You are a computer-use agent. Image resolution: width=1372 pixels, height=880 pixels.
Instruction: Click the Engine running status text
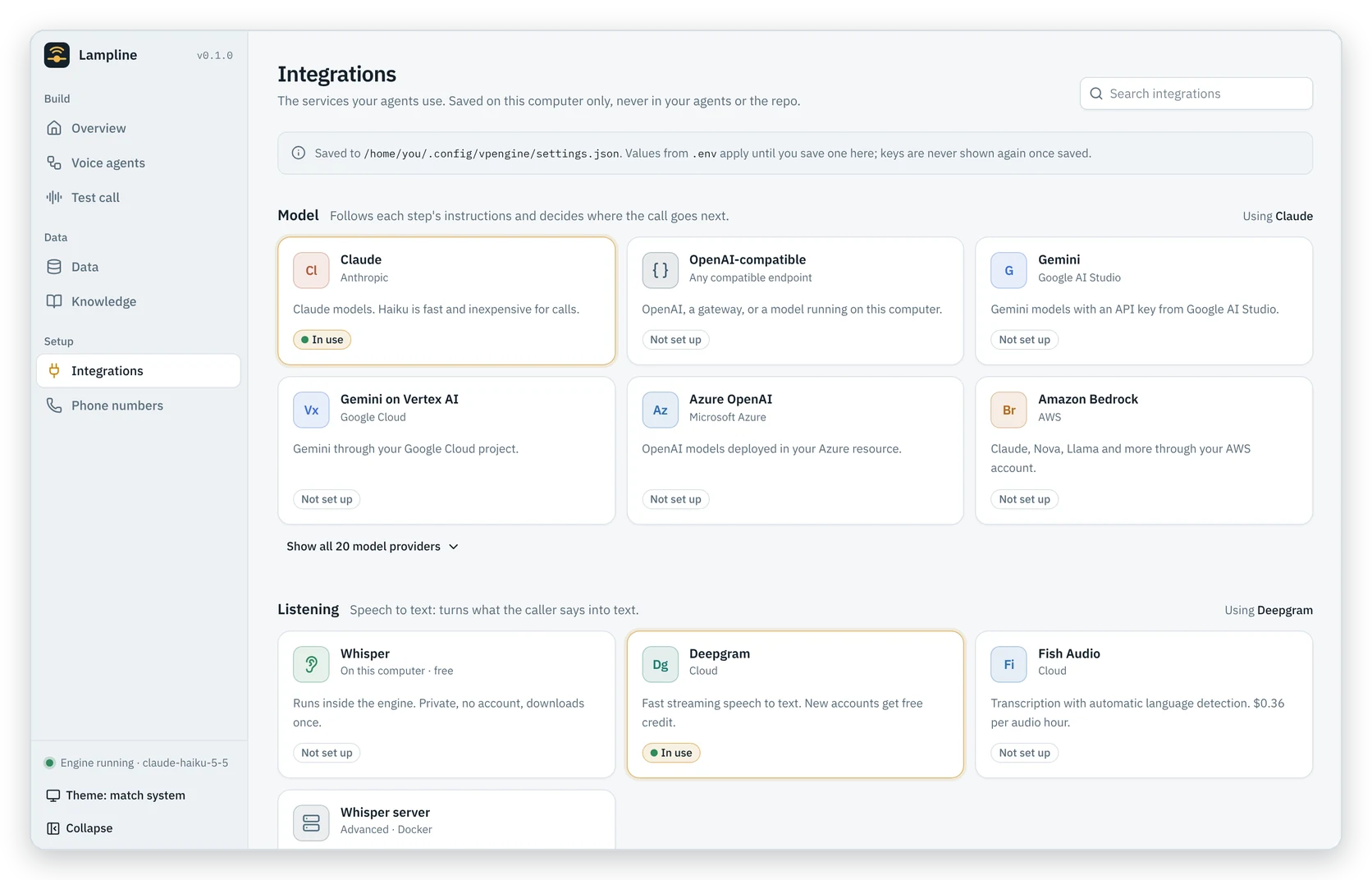coord(144,763)
